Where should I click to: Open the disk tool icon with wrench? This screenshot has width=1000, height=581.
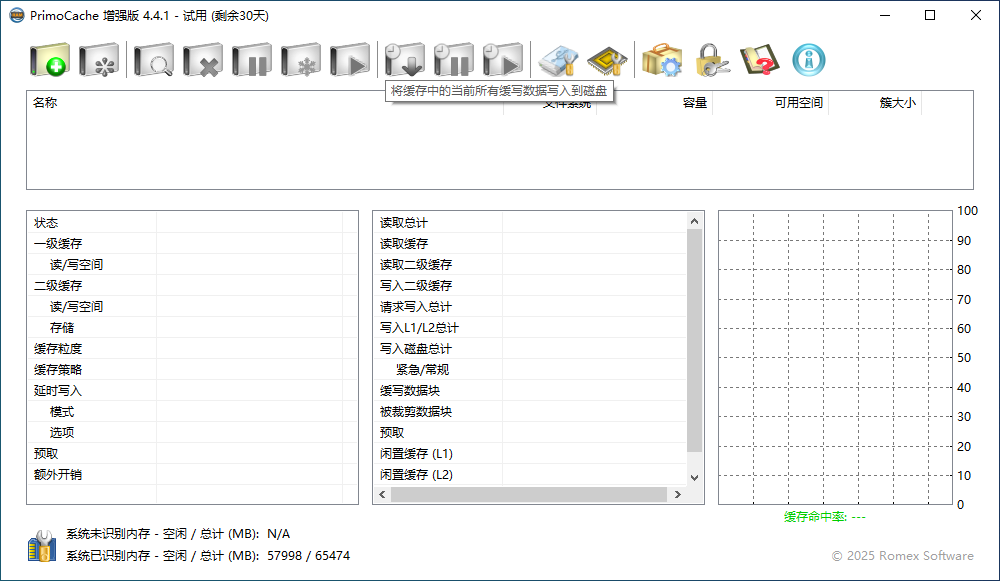tap(558, 61)
